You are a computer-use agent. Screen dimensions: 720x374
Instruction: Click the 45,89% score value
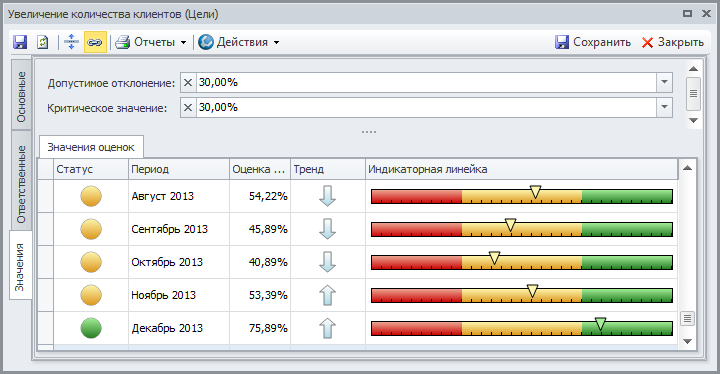(x=268, y=229)
